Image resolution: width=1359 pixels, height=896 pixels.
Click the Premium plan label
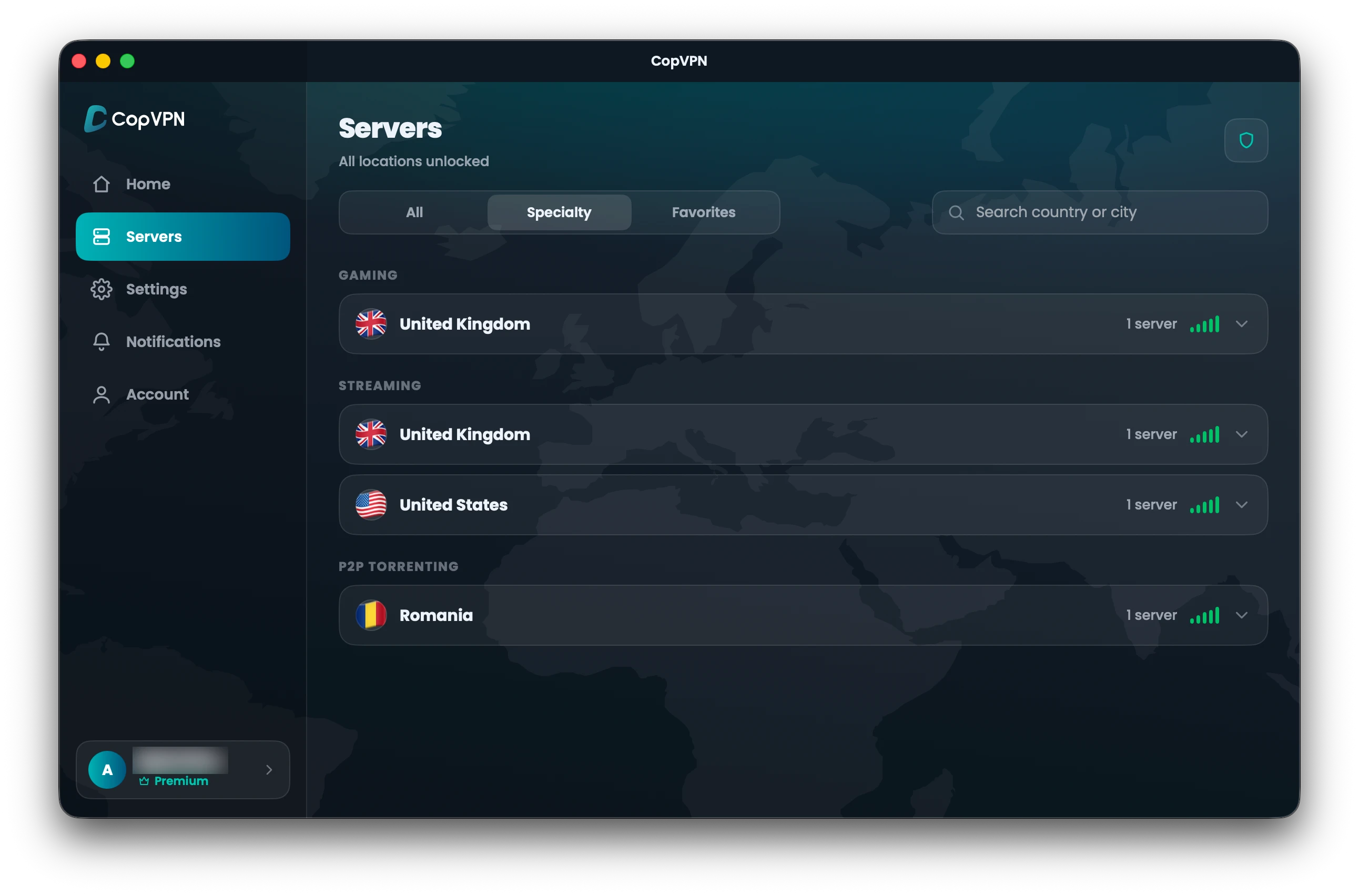click(181, 781)
